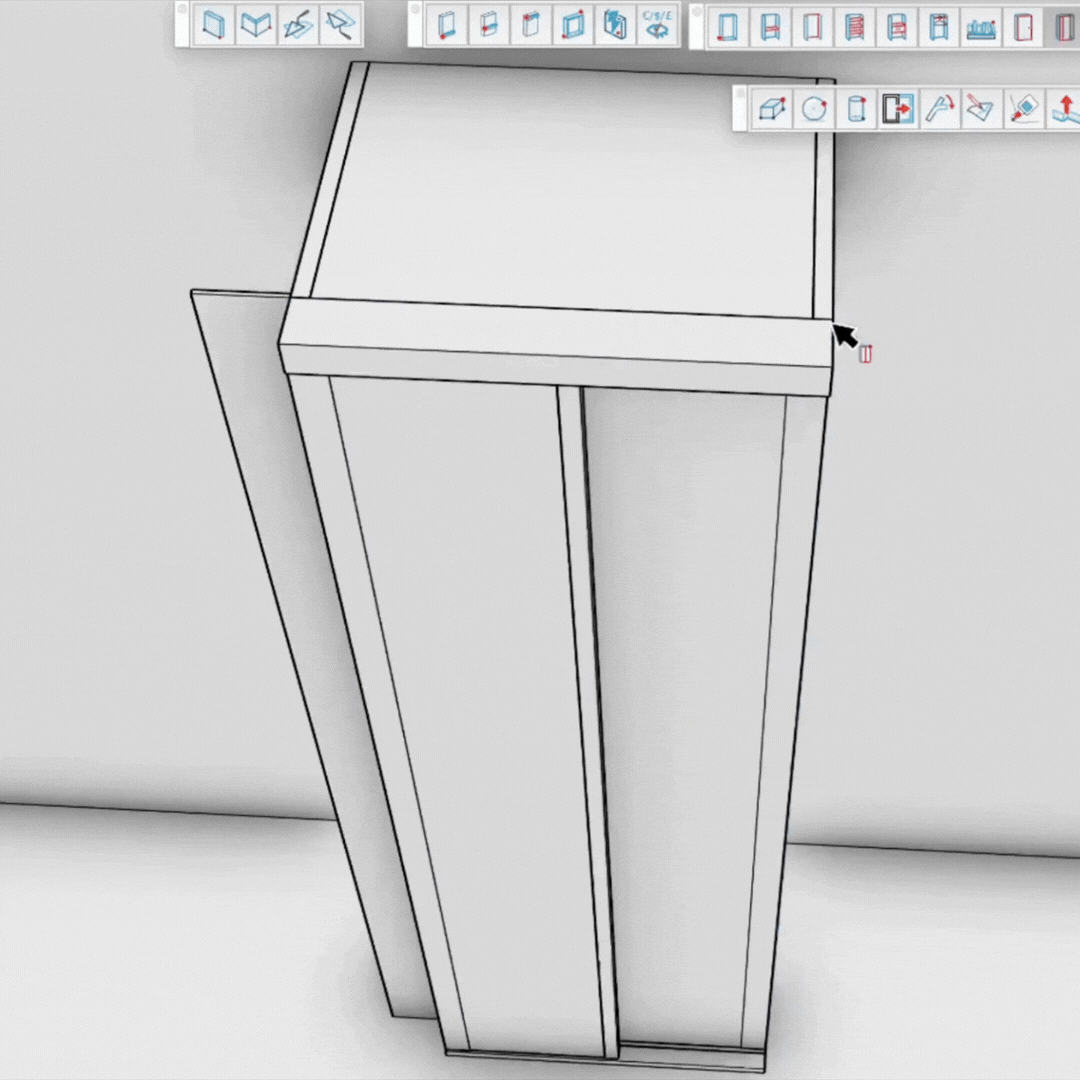
Task: Select the square frame panel tool
Action: click(x=572, y=25)
